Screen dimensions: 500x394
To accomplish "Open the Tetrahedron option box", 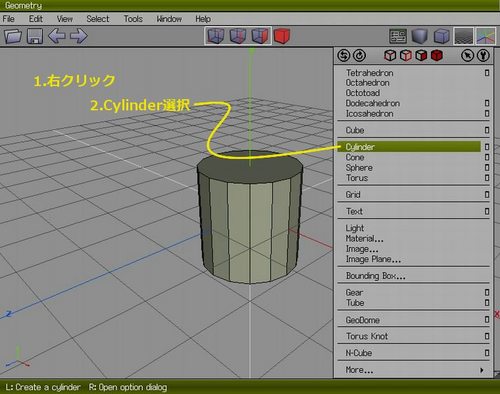I will tap(487, 73).
